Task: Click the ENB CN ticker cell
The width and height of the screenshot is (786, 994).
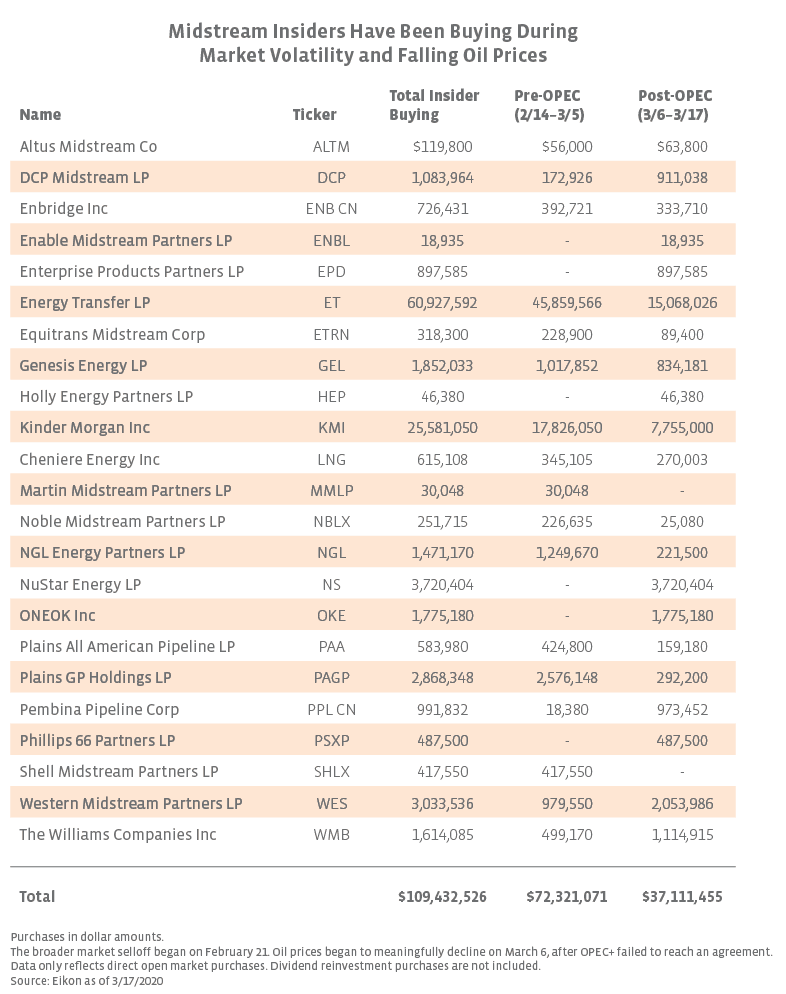Action: click(332, 209)
